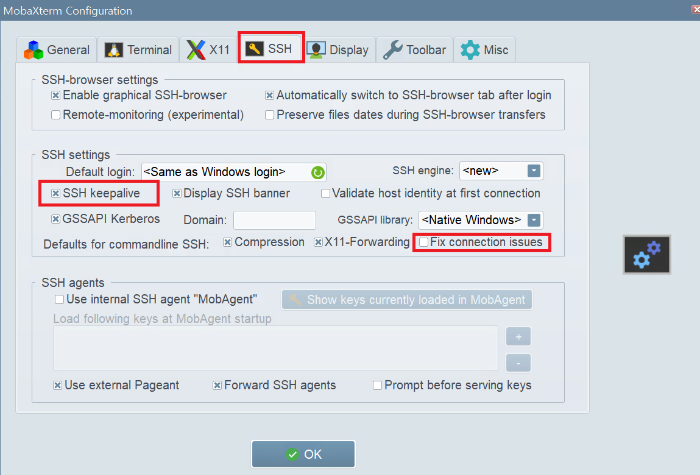Open the Toolbar tab
700x475 pixels.
[415, 50]
